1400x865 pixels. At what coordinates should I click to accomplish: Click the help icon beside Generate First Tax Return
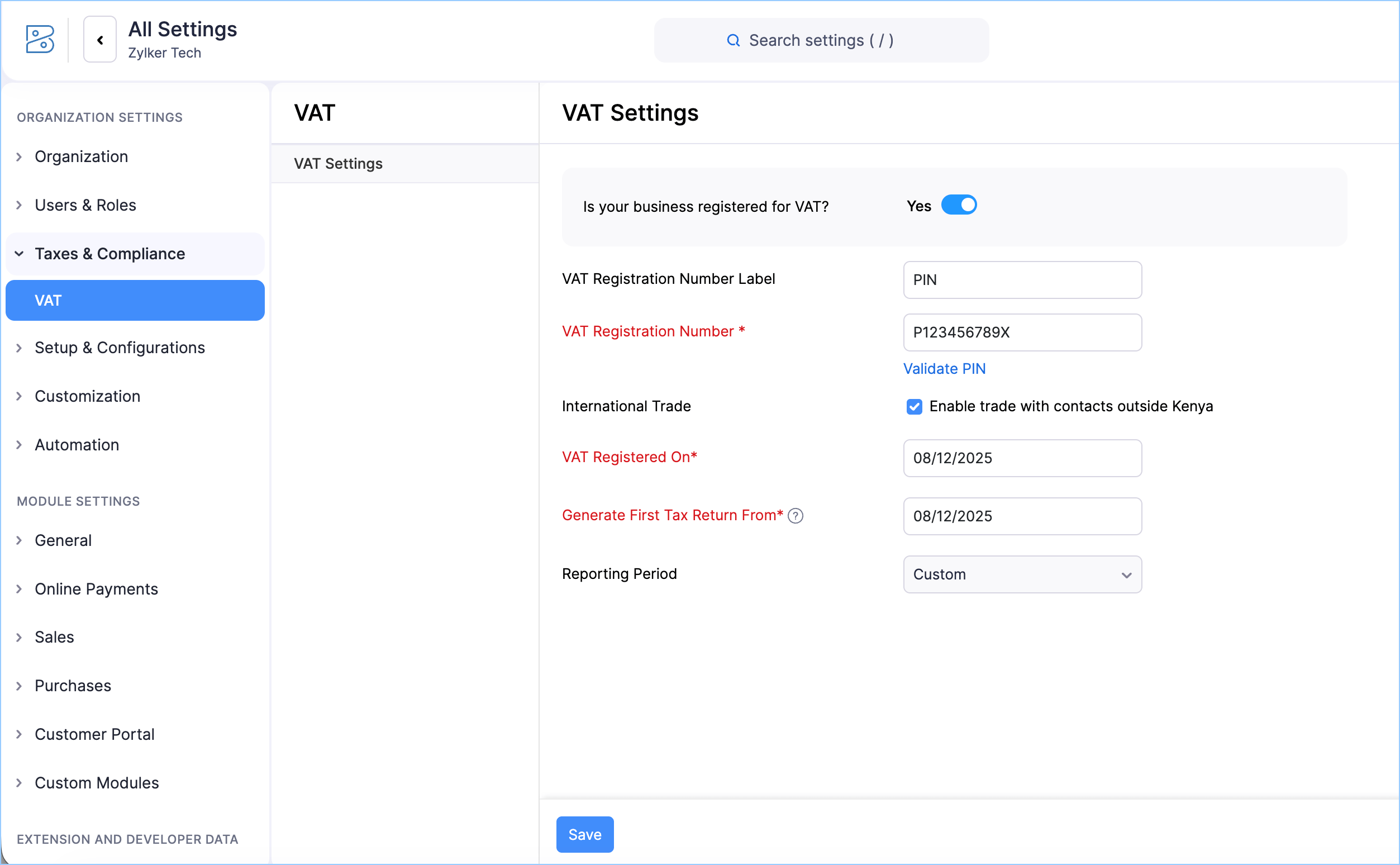pos(796,516)
